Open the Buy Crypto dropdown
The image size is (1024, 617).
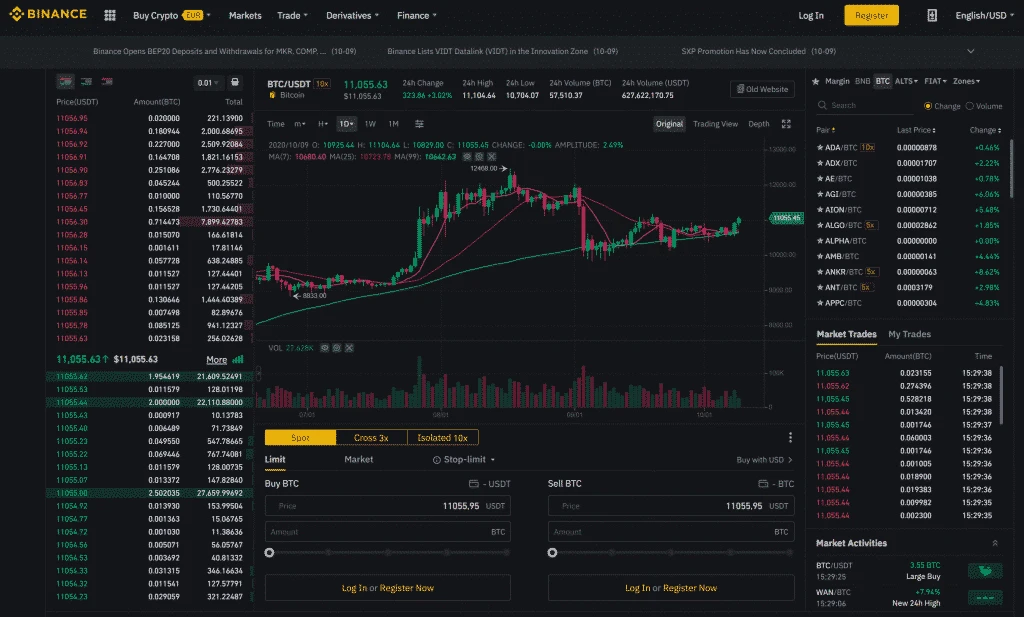click(x=162, y=15)
